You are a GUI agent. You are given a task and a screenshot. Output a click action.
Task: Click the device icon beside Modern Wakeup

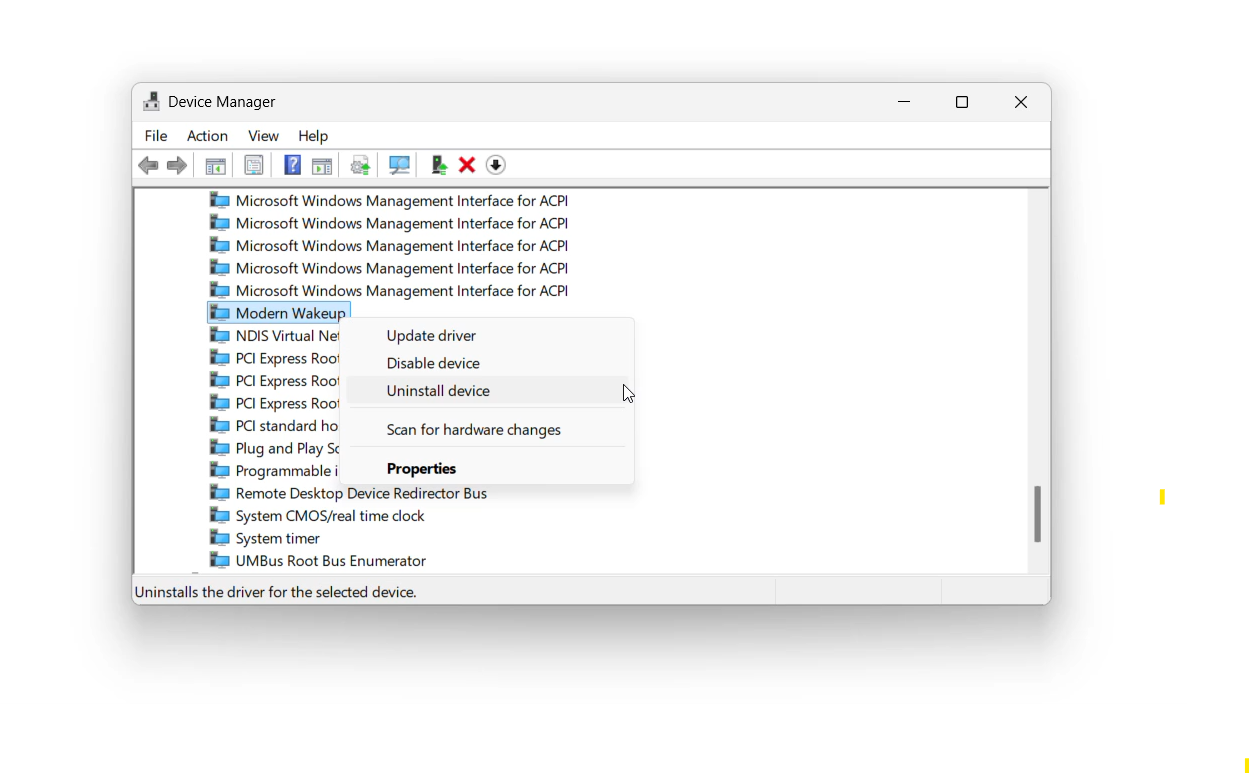tap(220, 313)
